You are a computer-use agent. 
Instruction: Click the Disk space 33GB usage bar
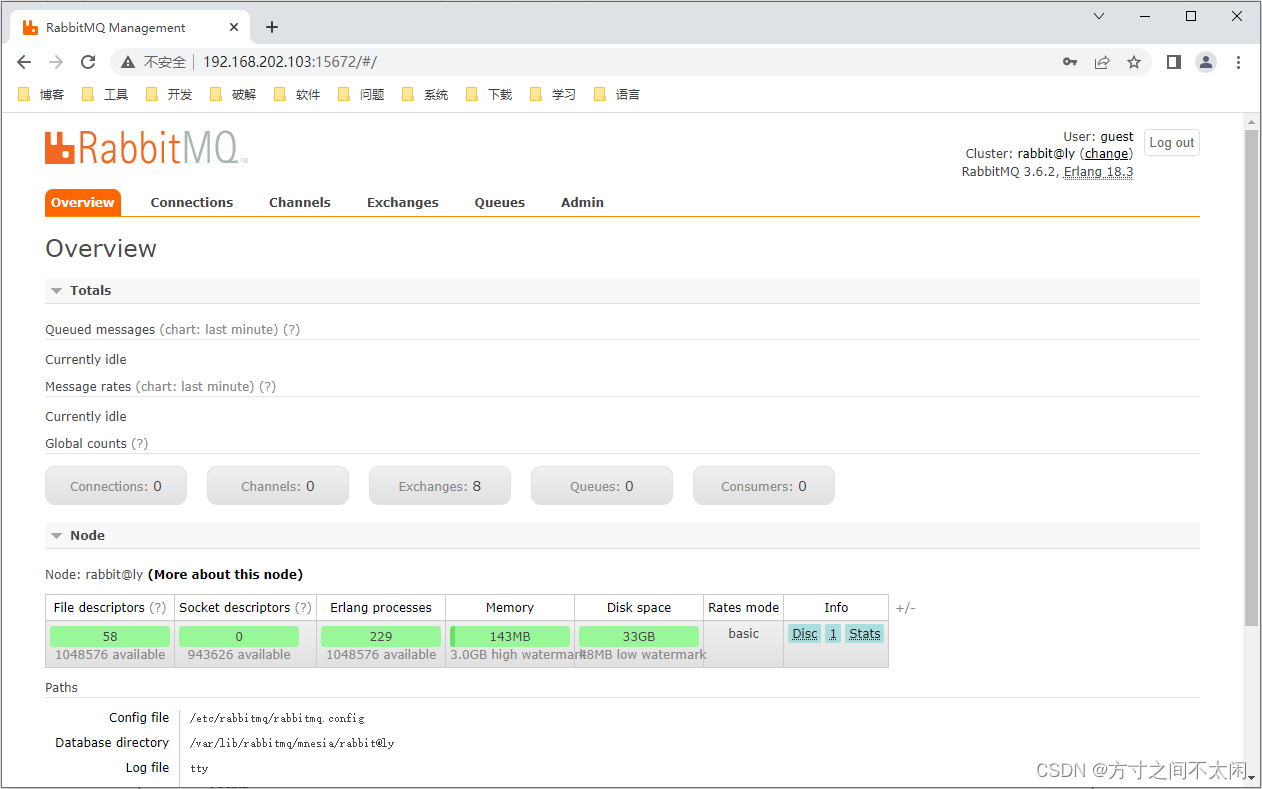[639, 636]
